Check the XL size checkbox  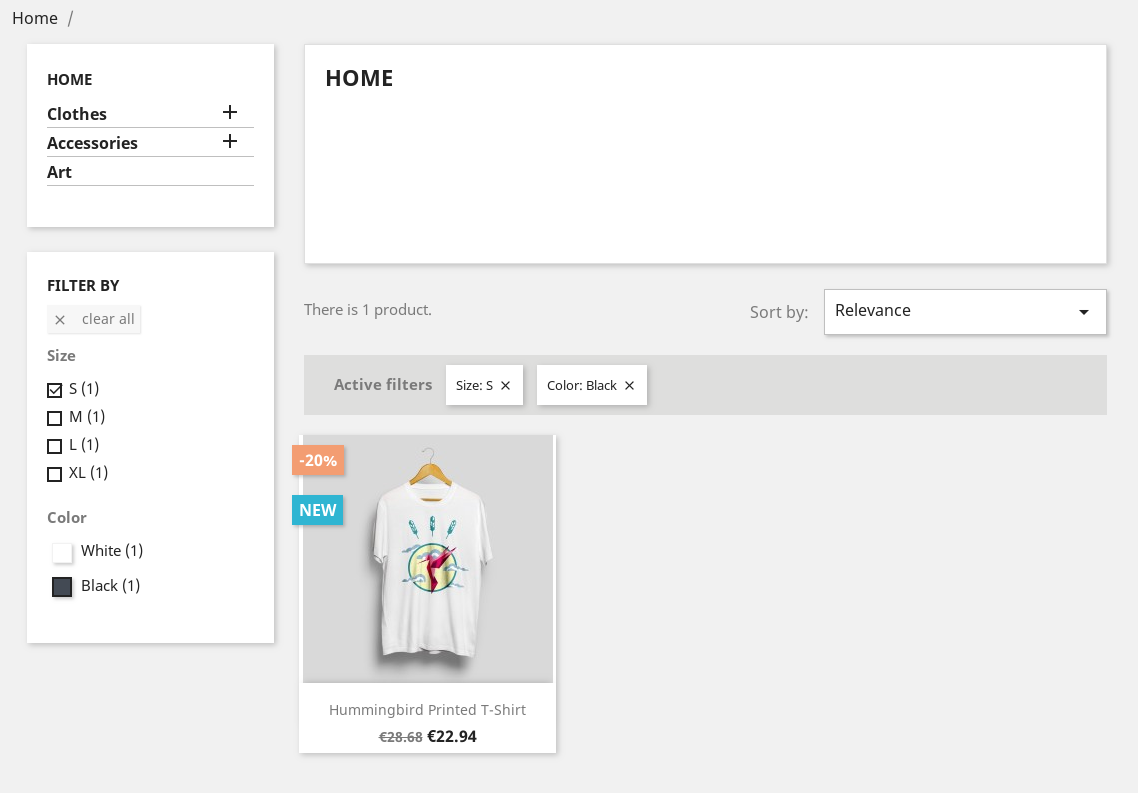[x=54, y=474]
